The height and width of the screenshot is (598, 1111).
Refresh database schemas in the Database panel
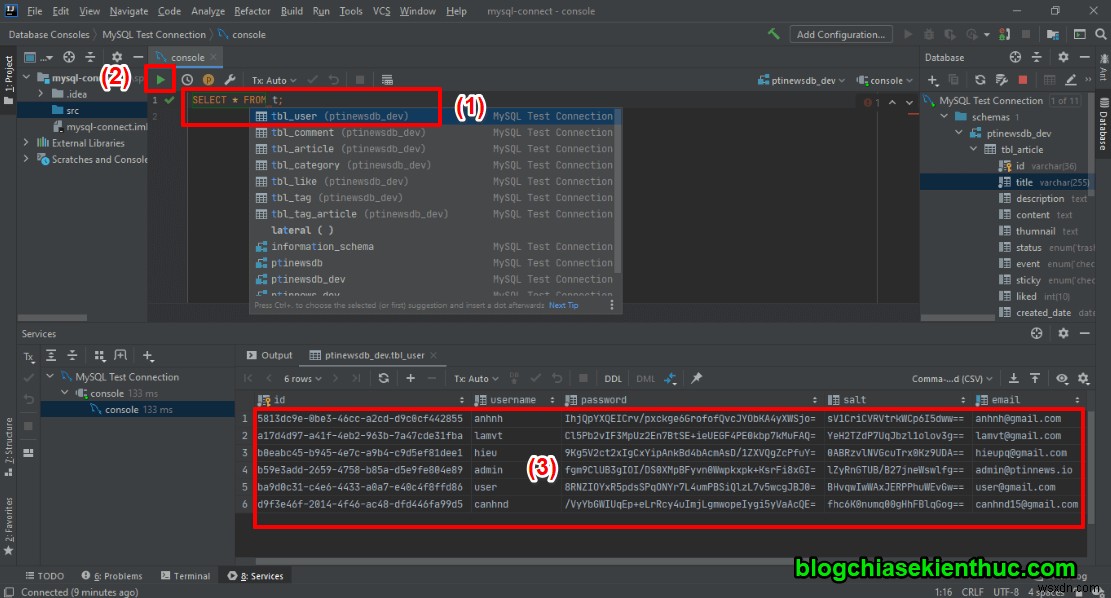point(980,79)
